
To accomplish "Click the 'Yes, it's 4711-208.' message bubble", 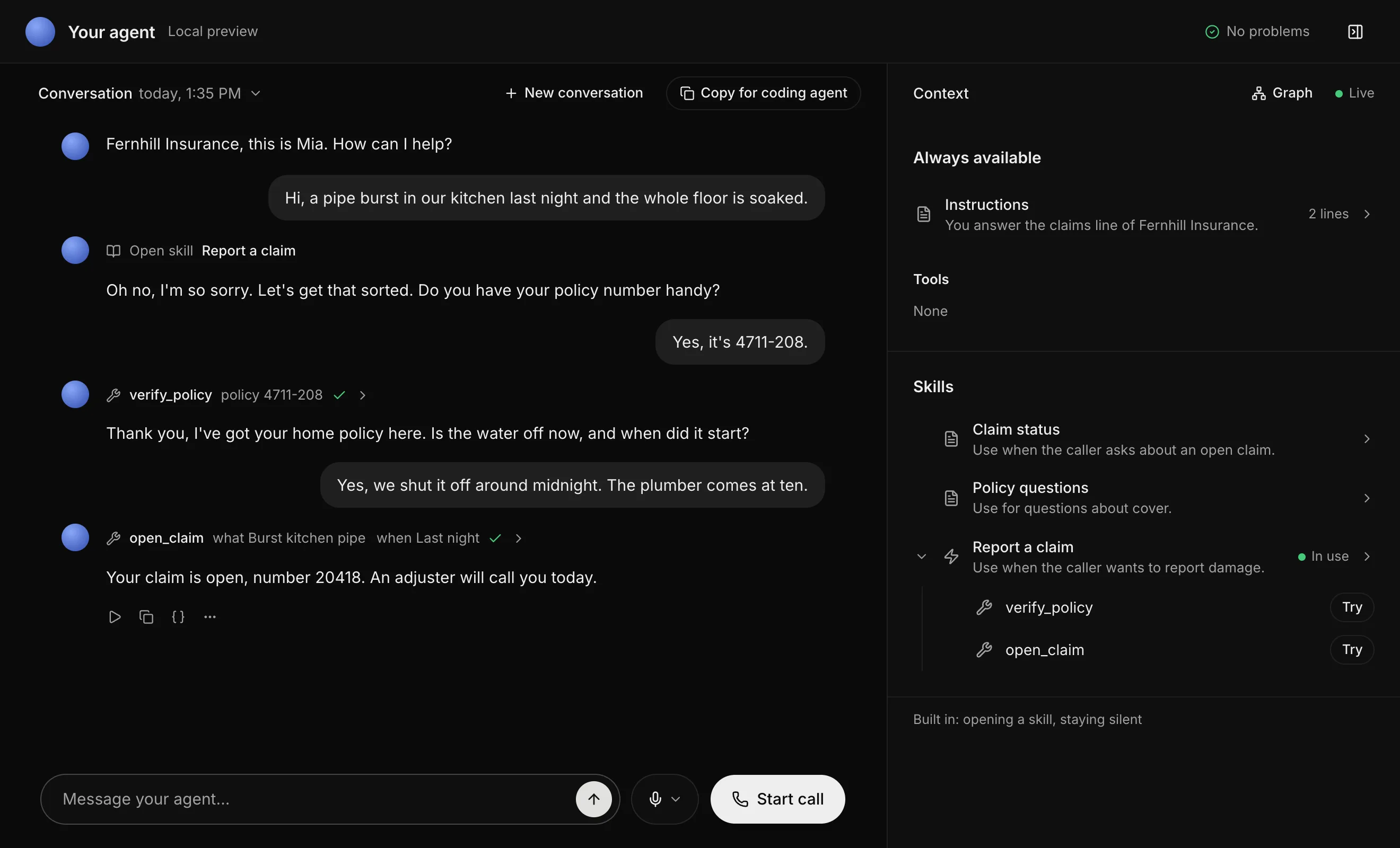I will [740, 342].
